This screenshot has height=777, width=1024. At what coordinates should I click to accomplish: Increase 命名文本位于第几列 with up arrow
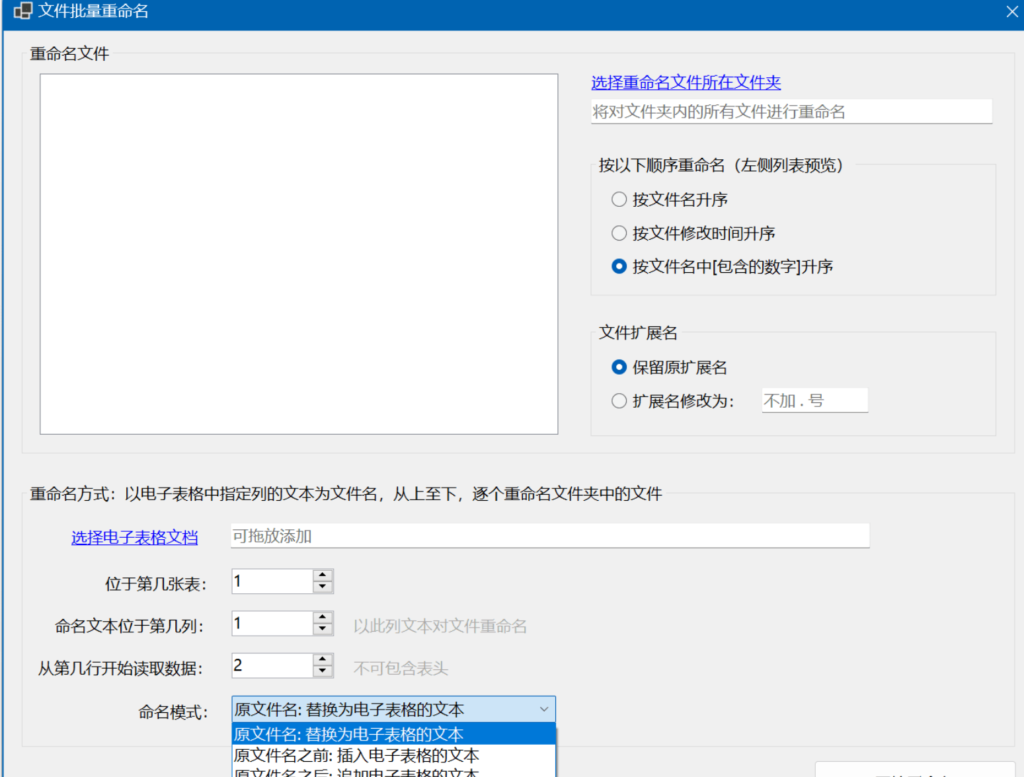323,618
